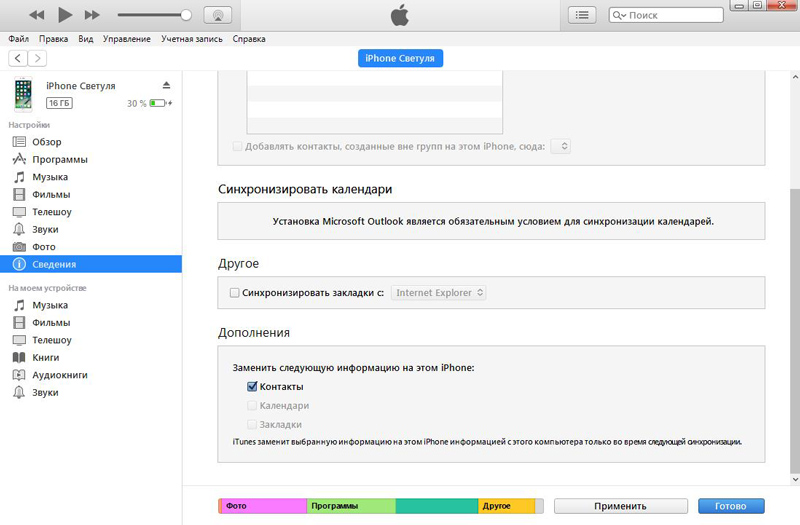Image resolution: width=800 pixels, height=525 pixels.
Task: Toggle Синхронизировать закладки с checkbox
Action: point(234,293)
